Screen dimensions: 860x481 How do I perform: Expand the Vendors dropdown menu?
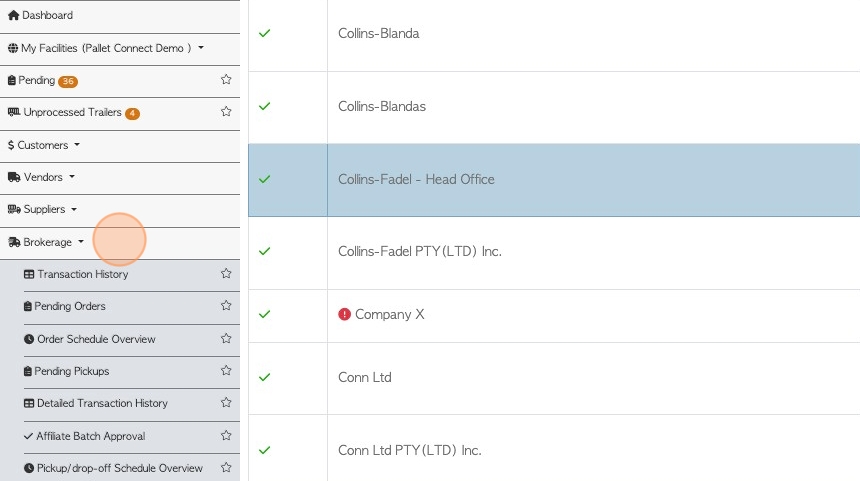tap(42, 177)
